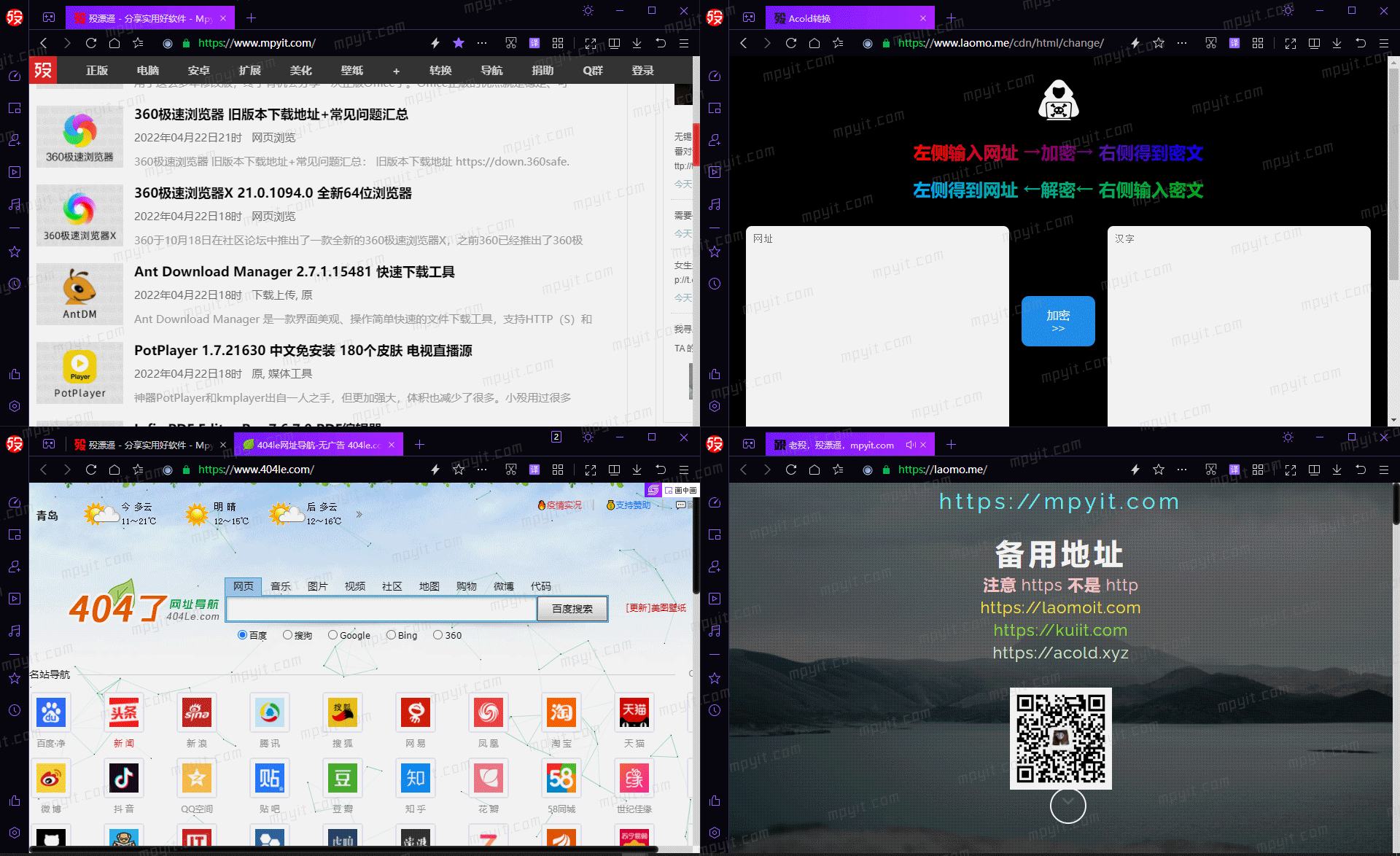1400x856 pixels.
Task: Click circled down chevron below QR code
Action: tap(1067, 804)
